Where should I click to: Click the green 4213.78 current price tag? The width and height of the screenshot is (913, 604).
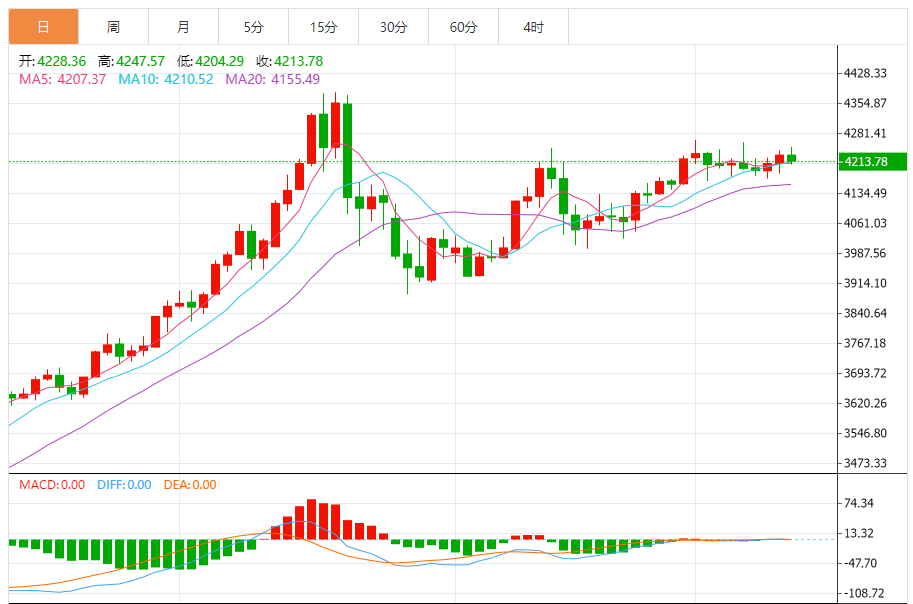click(x=872, y=162)
